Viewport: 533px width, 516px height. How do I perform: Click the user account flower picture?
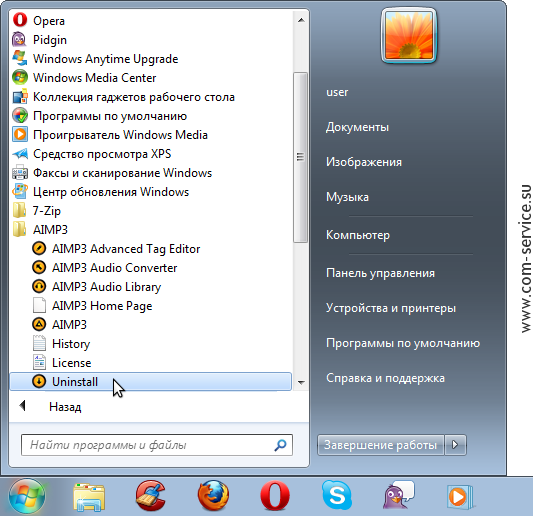(409, 35)
